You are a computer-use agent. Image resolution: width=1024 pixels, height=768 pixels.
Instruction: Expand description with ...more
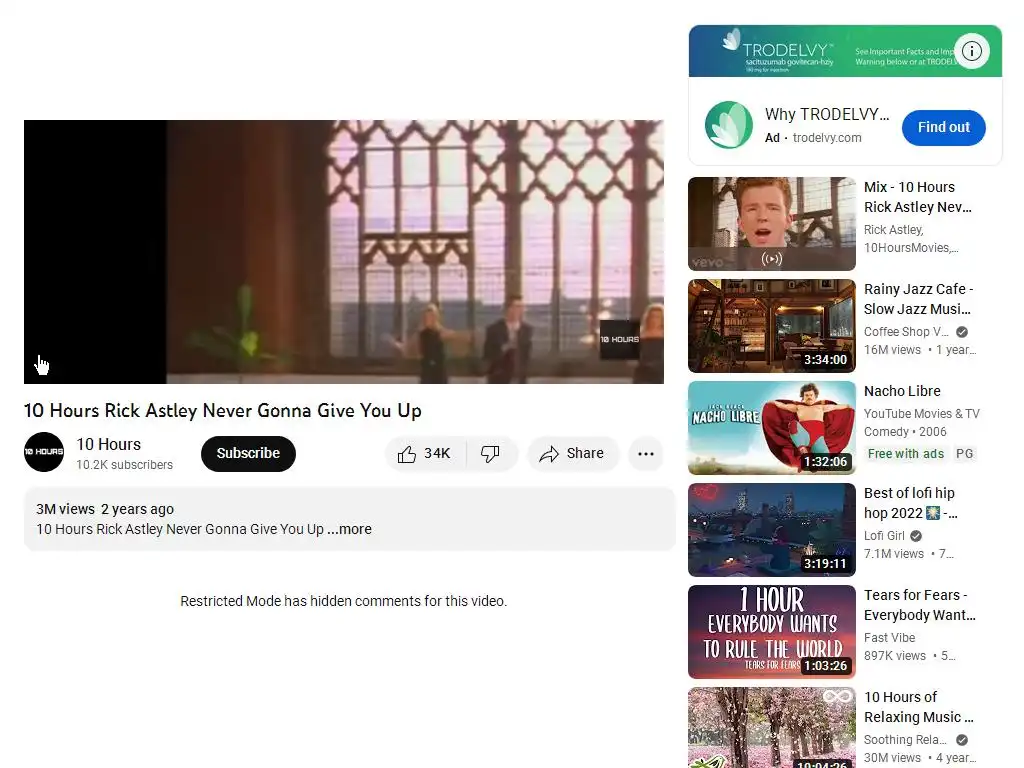(x=349, y=529)
